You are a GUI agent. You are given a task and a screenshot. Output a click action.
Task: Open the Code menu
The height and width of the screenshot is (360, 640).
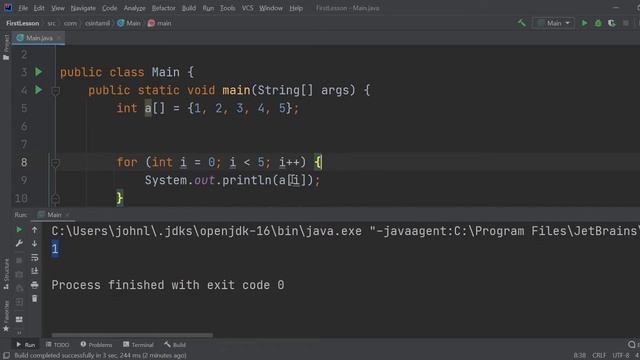(x=109, y=8)
